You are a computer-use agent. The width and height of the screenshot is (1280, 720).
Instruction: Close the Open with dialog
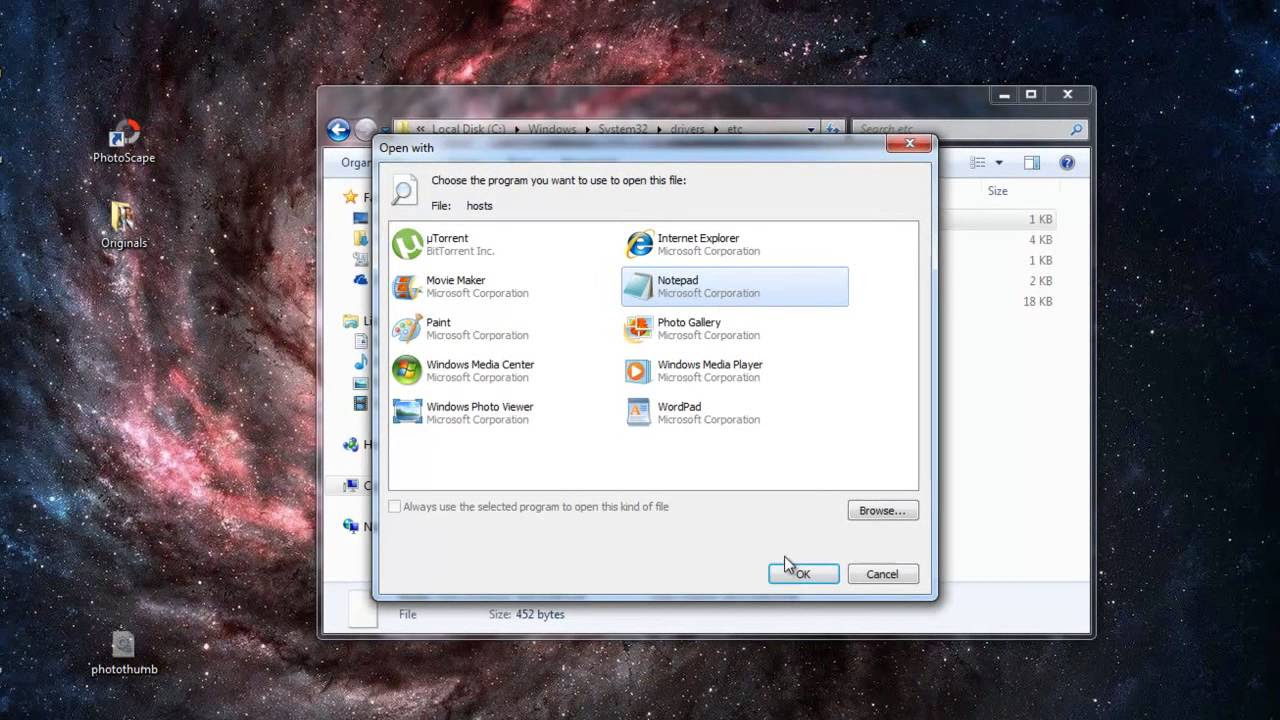click(x=910, y=144)
